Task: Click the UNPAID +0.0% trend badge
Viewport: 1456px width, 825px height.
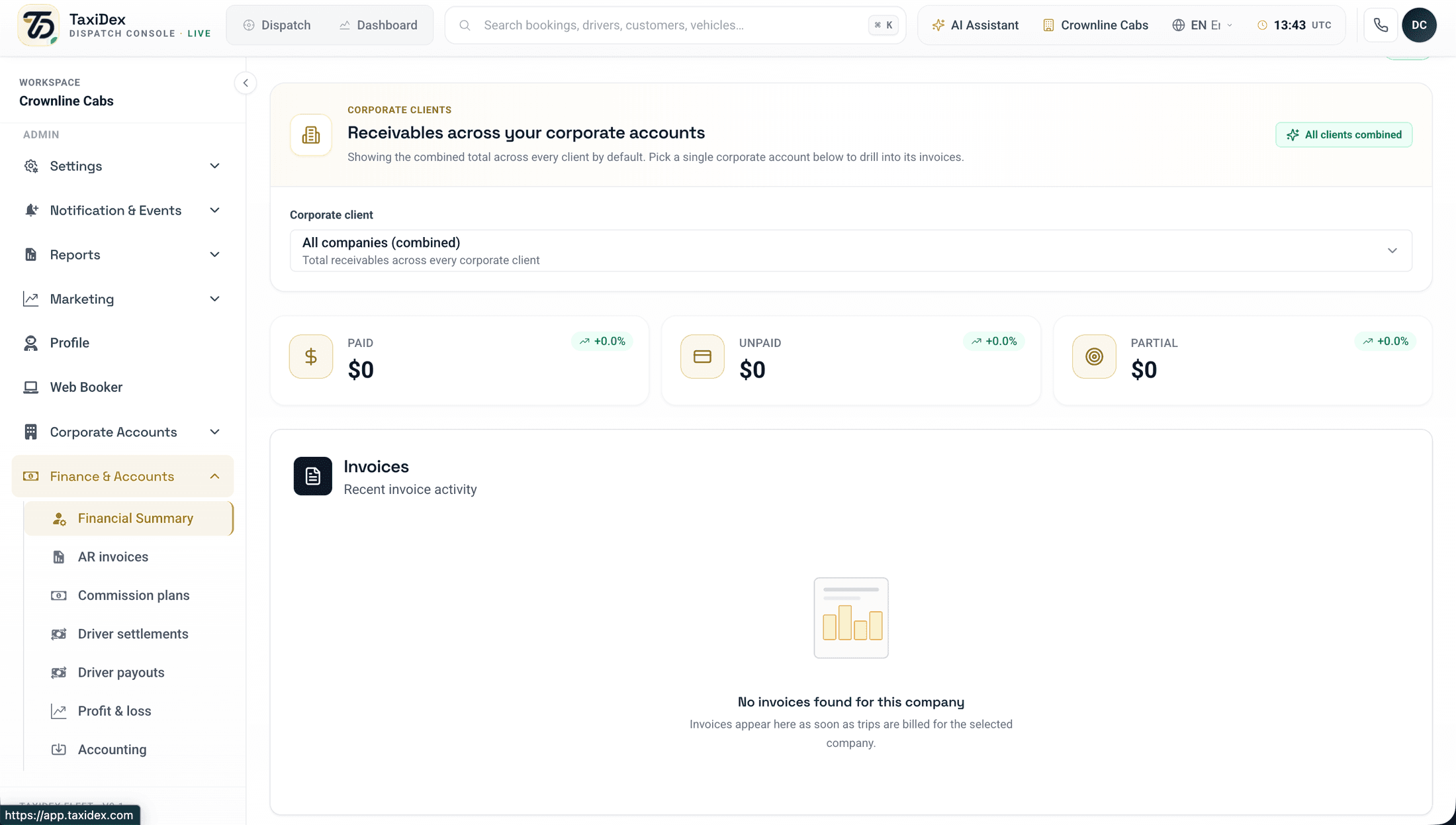Action: 994,342
